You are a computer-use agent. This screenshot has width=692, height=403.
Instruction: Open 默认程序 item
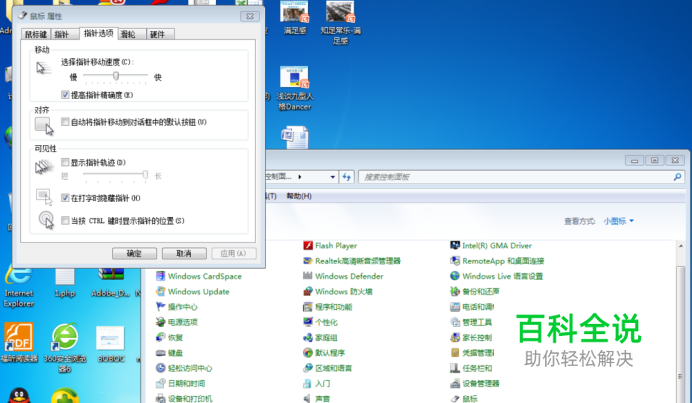[x=324, y=353]
